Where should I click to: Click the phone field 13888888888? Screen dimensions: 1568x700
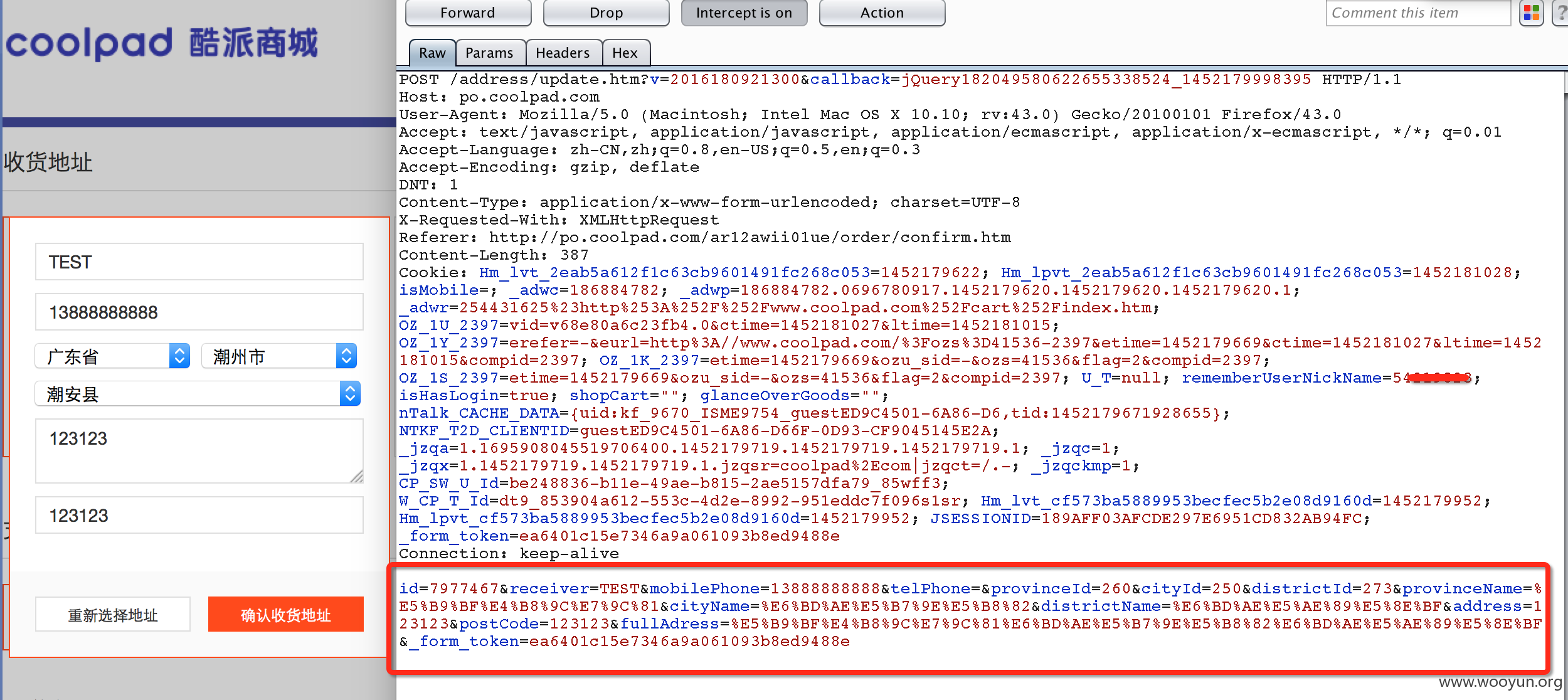point(199,312)
